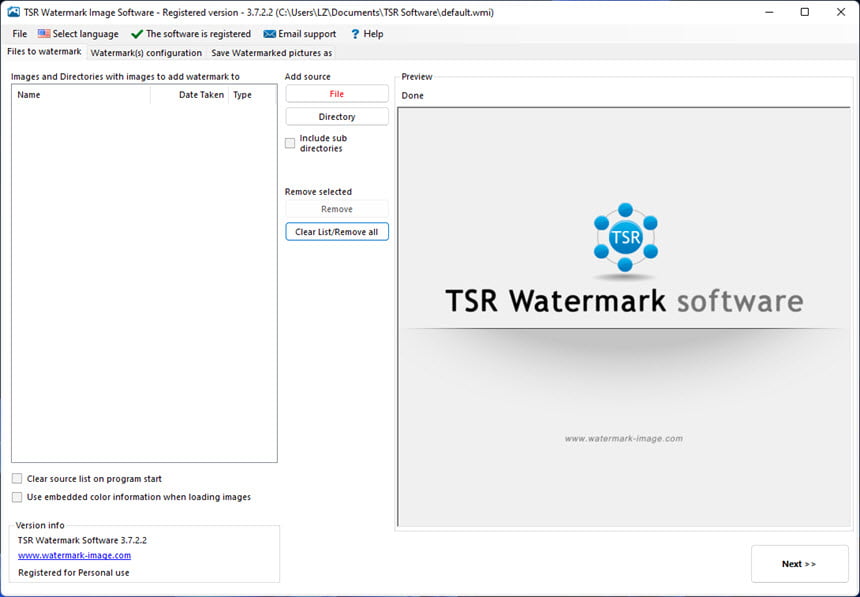
Task: Switch to Watermark(s) configuration tab
Action: click(146, 53)
